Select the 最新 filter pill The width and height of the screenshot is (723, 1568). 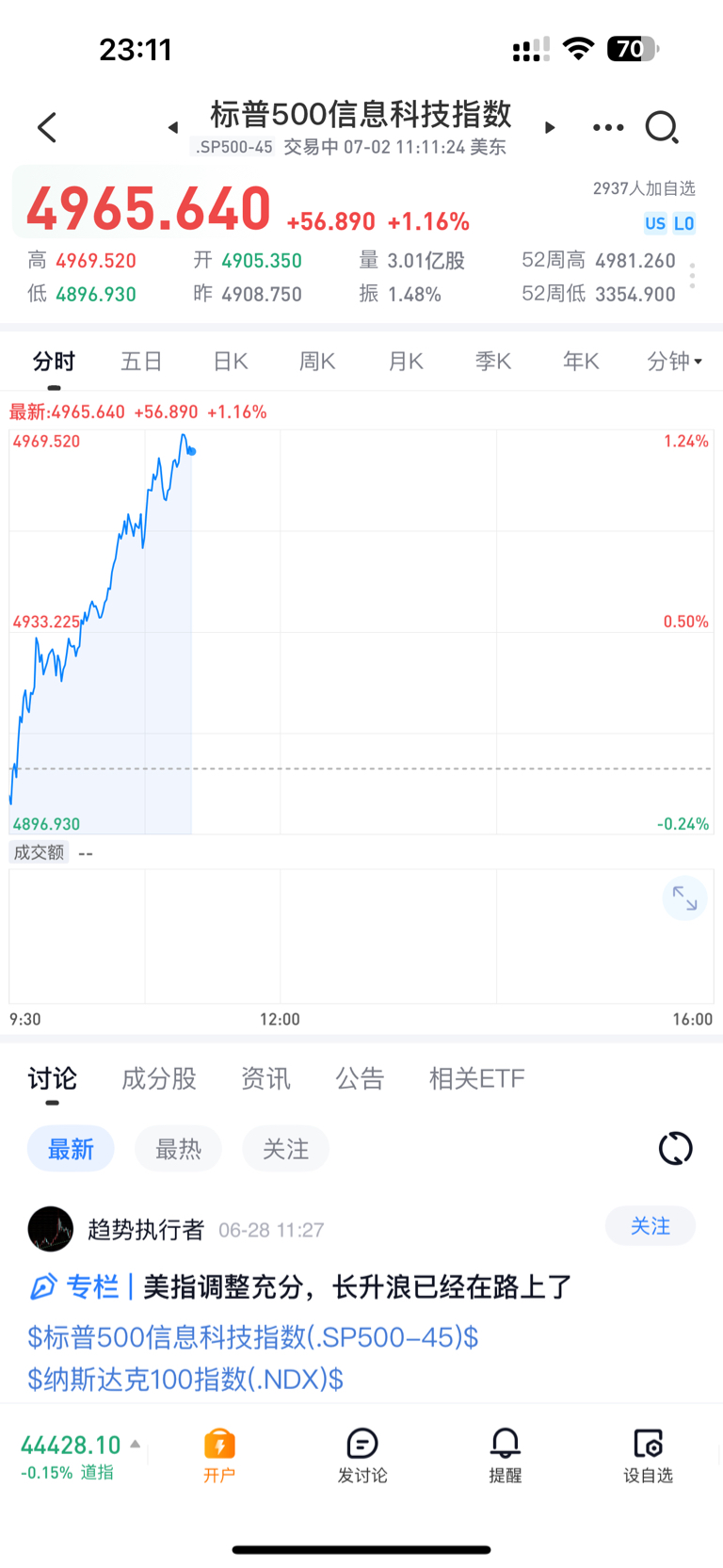(x=71, y=1149)
